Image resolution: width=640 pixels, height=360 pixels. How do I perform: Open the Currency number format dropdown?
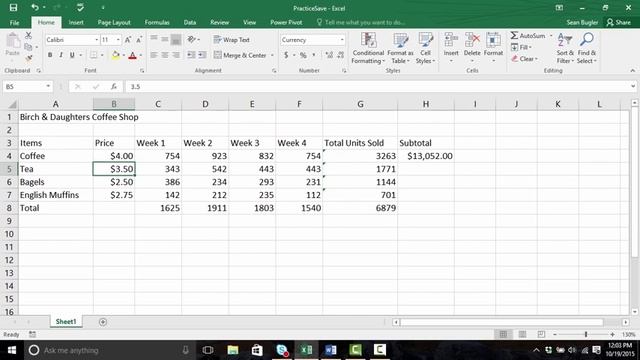pos(342,40)
